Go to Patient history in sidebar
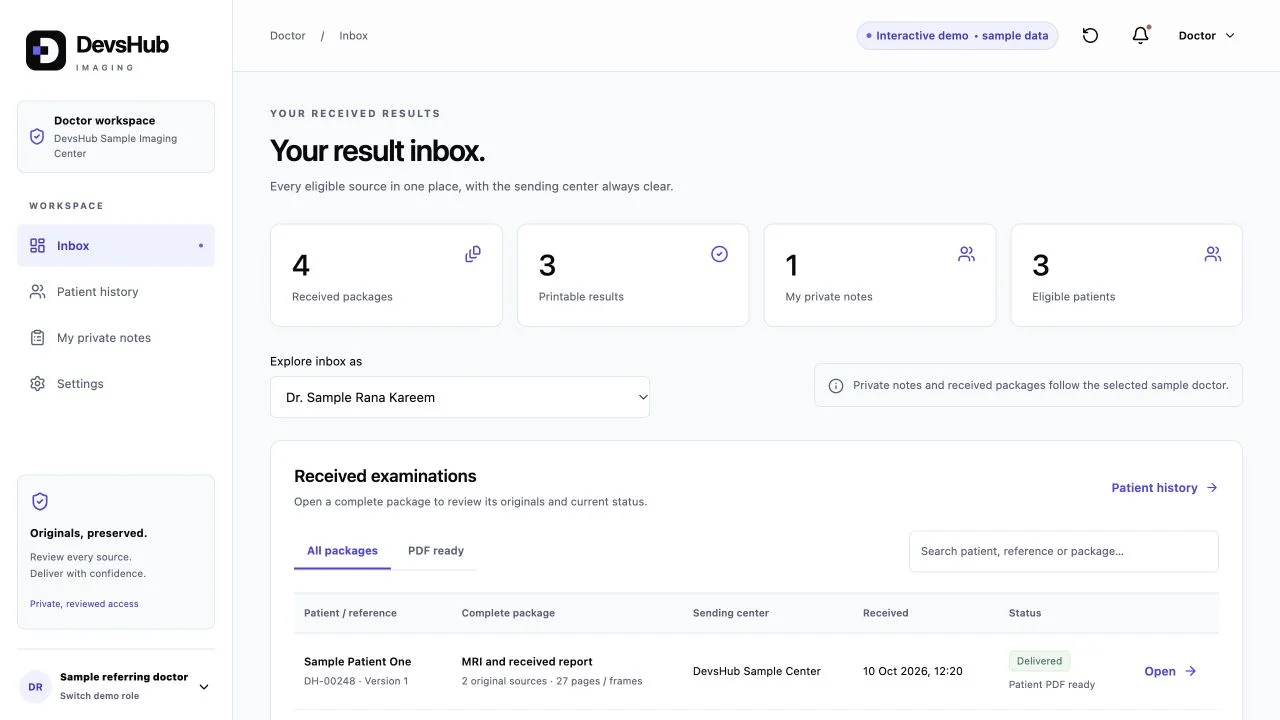The width and height of the screenshot is (1280, 720). (x=116, y=292)
